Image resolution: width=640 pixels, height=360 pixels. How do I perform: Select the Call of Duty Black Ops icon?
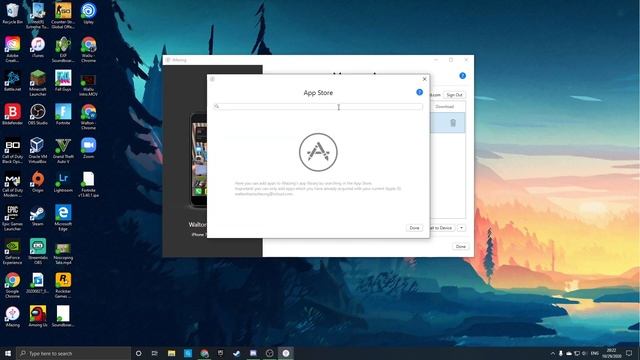[13, 151]
